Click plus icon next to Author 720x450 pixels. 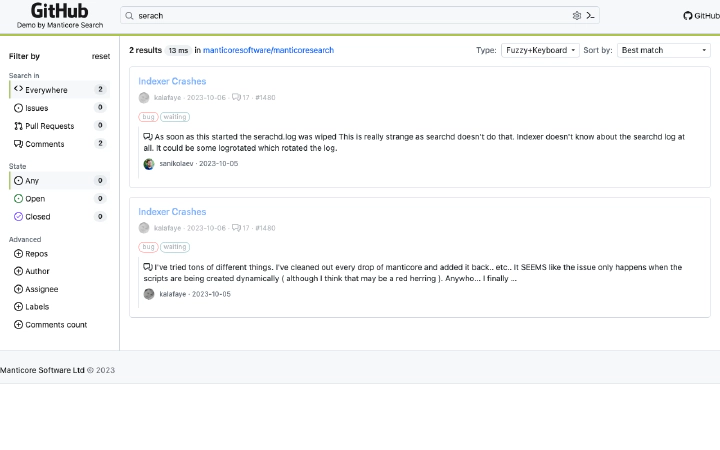[x=18, y=271]
